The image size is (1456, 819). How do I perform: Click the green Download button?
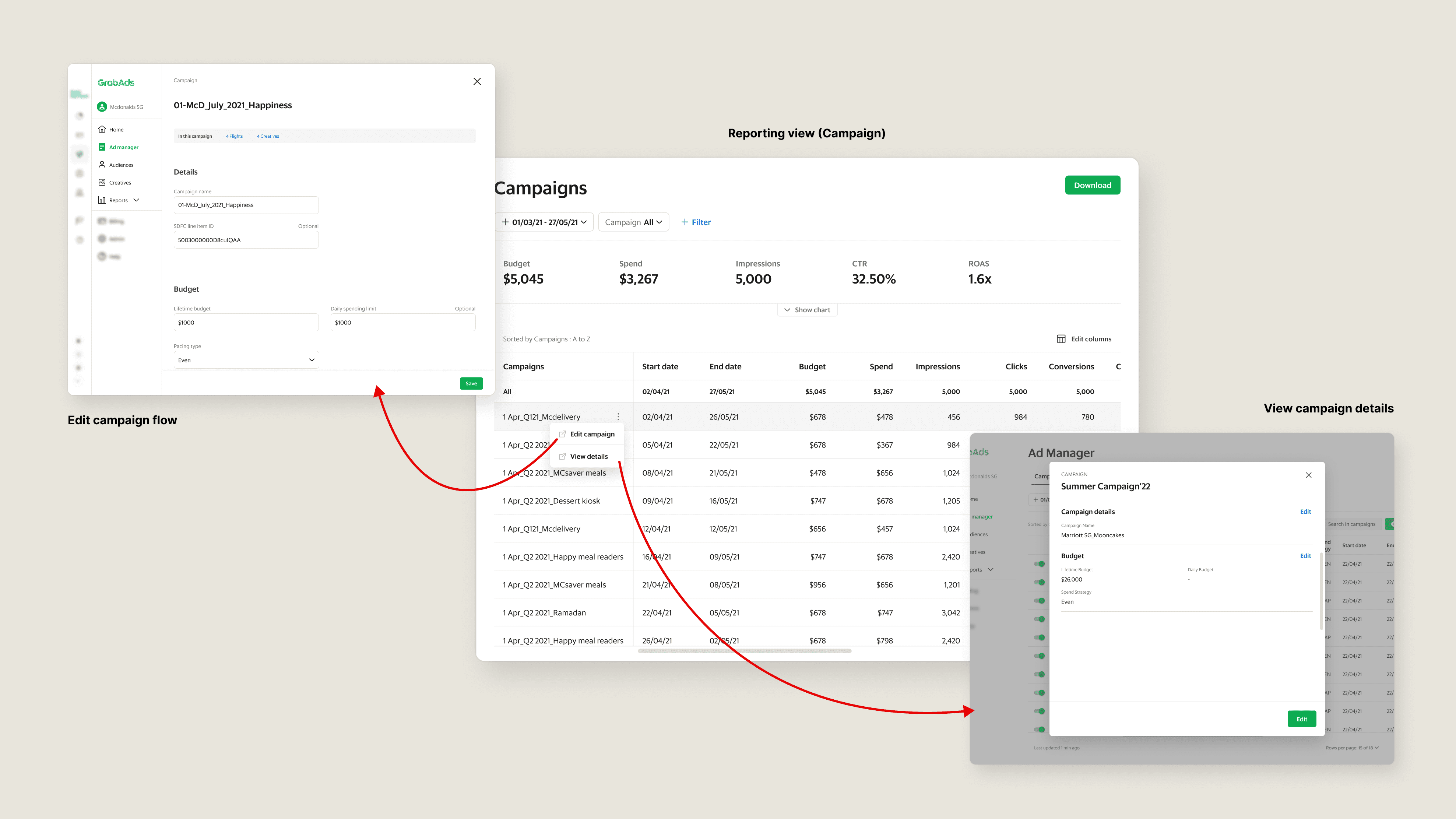point(1092,185)
